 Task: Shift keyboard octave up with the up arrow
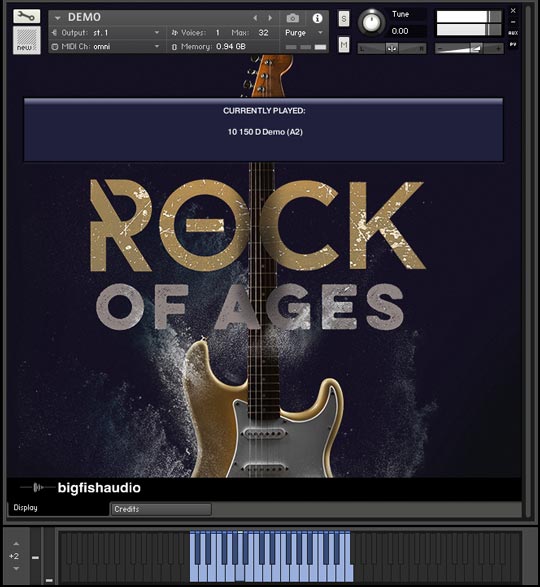tap(16, 544)
